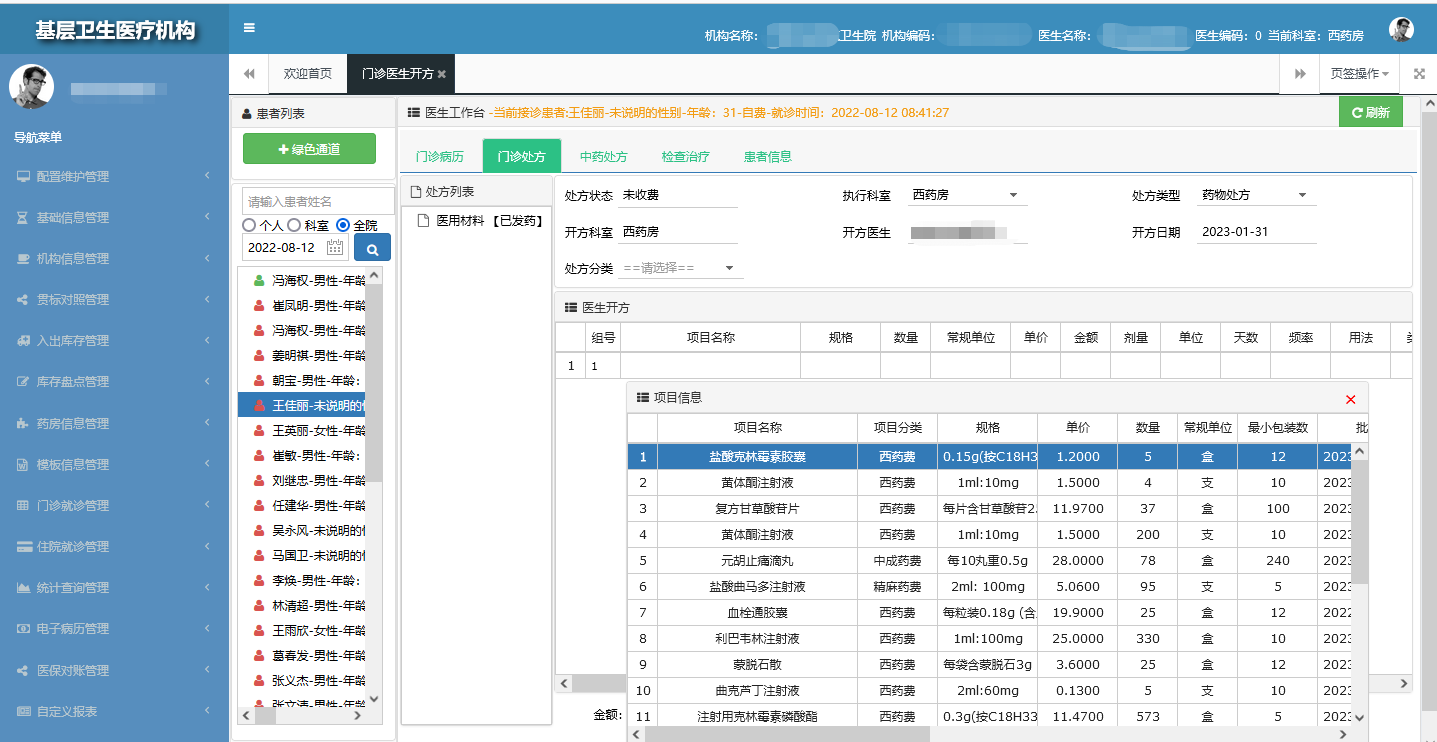Viewport: 1437px width, 742px height.
Task: Click the fullscreen expand icon
Action: coord(1419,74)
